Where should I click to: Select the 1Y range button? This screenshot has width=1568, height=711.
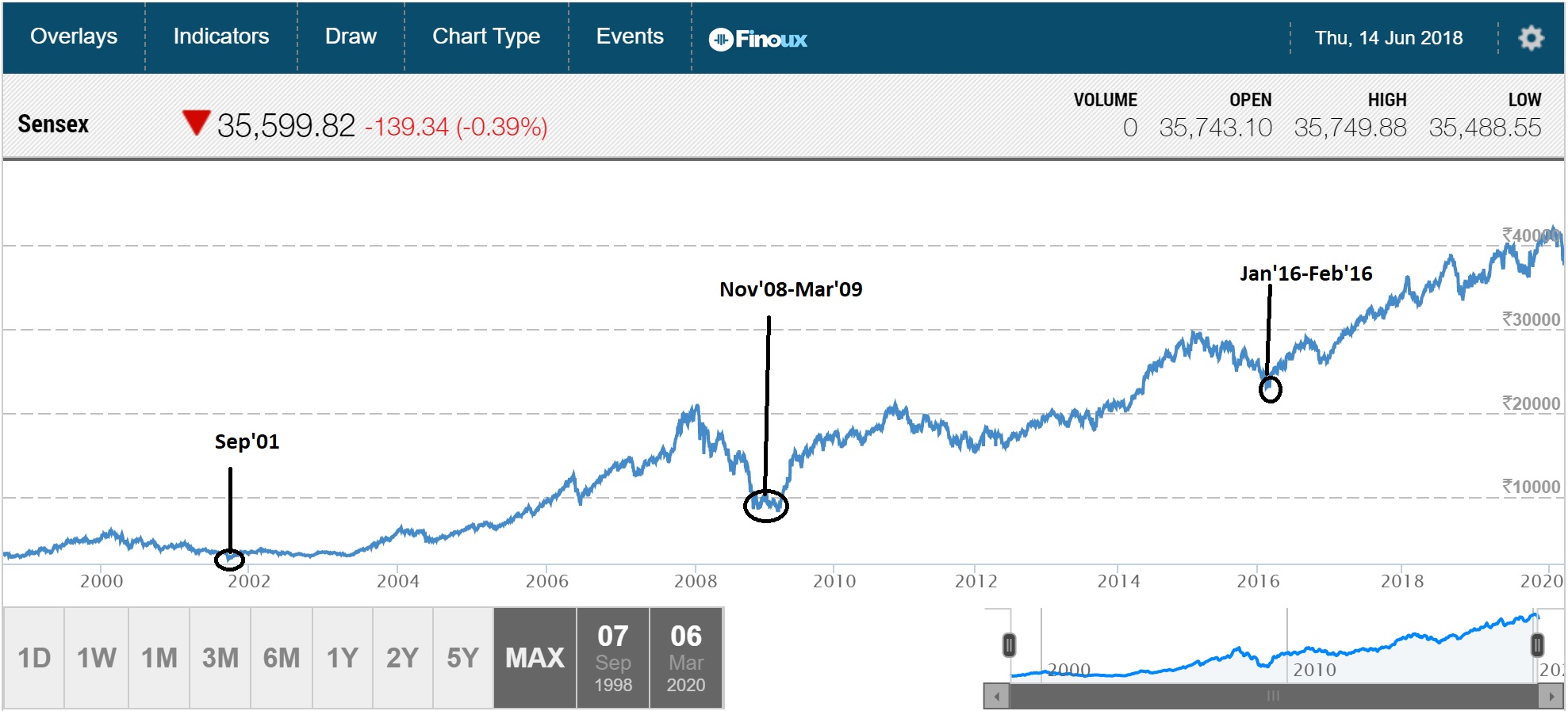(343, 658)
